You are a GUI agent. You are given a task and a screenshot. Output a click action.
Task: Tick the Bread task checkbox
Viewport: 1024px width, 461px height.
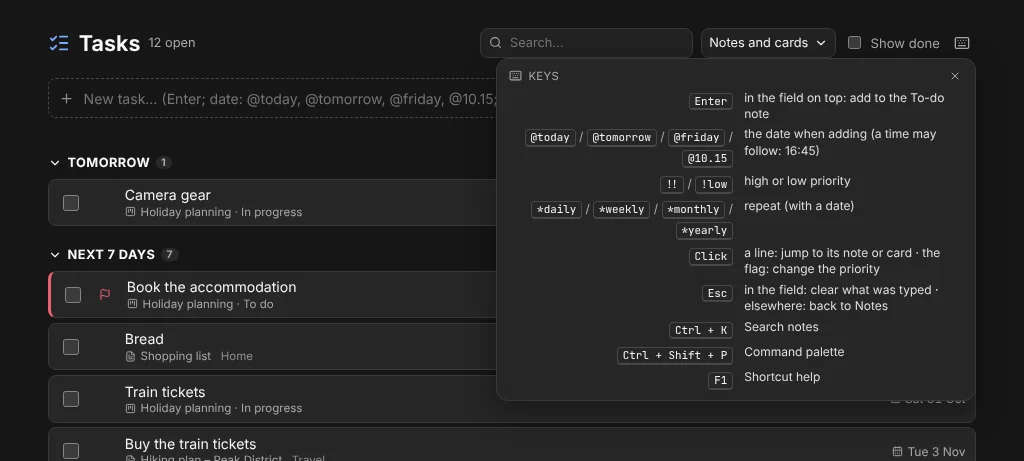tap(71, 347)
